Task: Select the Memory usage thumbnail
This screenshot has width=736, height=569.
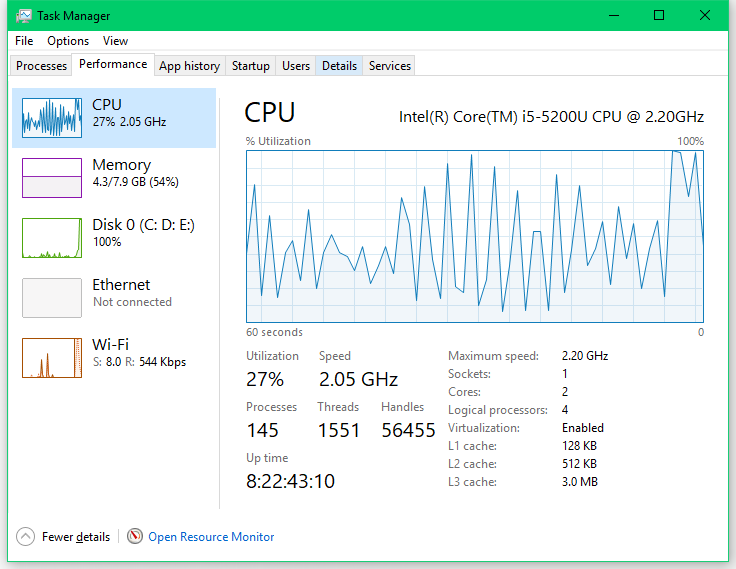Action: pyautogui.click(x=52, y=178)
